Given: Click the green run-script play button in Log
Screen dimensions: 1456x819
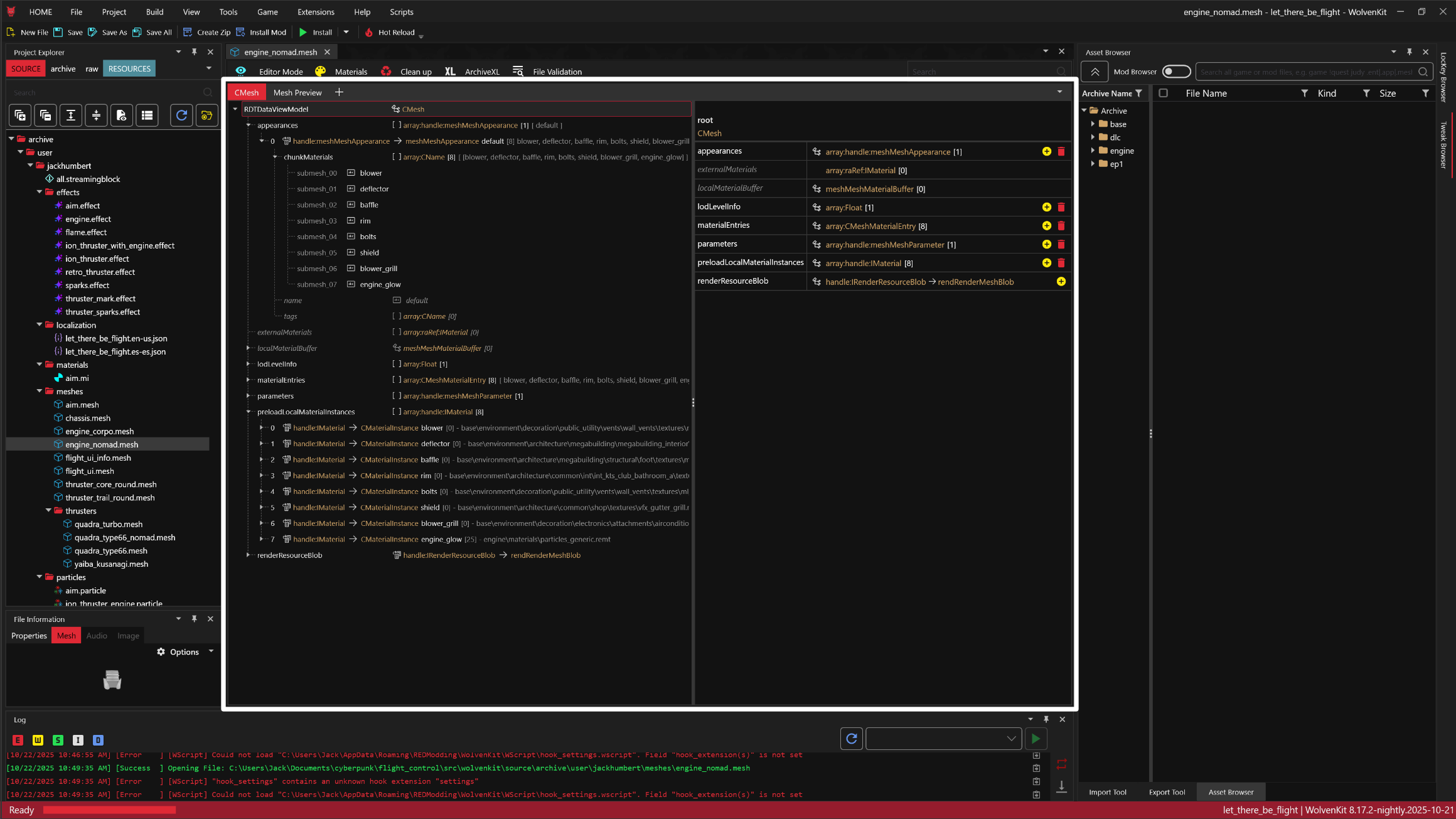Looking at the screenshot, I should [1036, 739].
